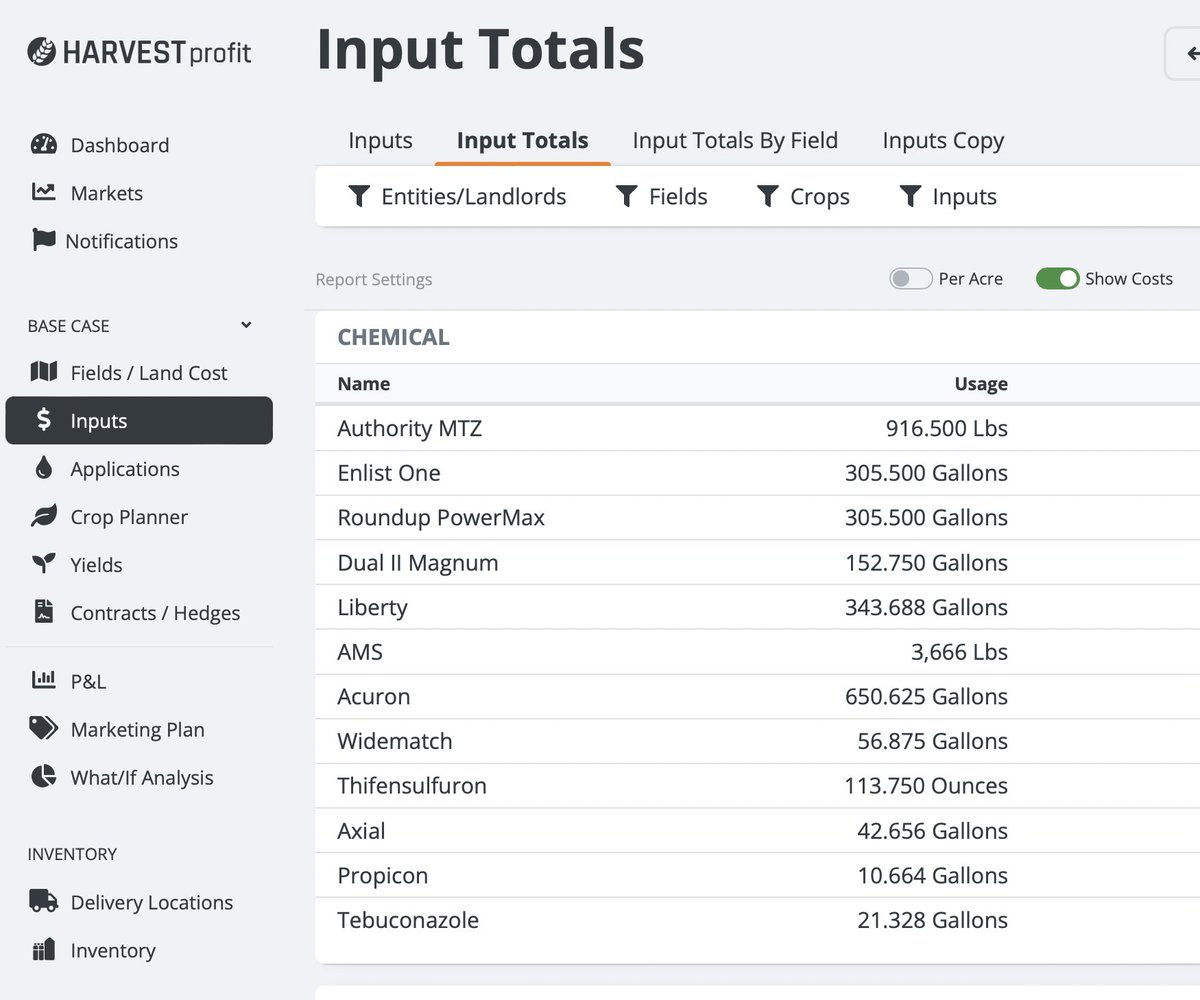Click the What/If Analysis pie icon
Image resolution: width=1200 pixels, height=1000 pixels.
click(44, 776)
